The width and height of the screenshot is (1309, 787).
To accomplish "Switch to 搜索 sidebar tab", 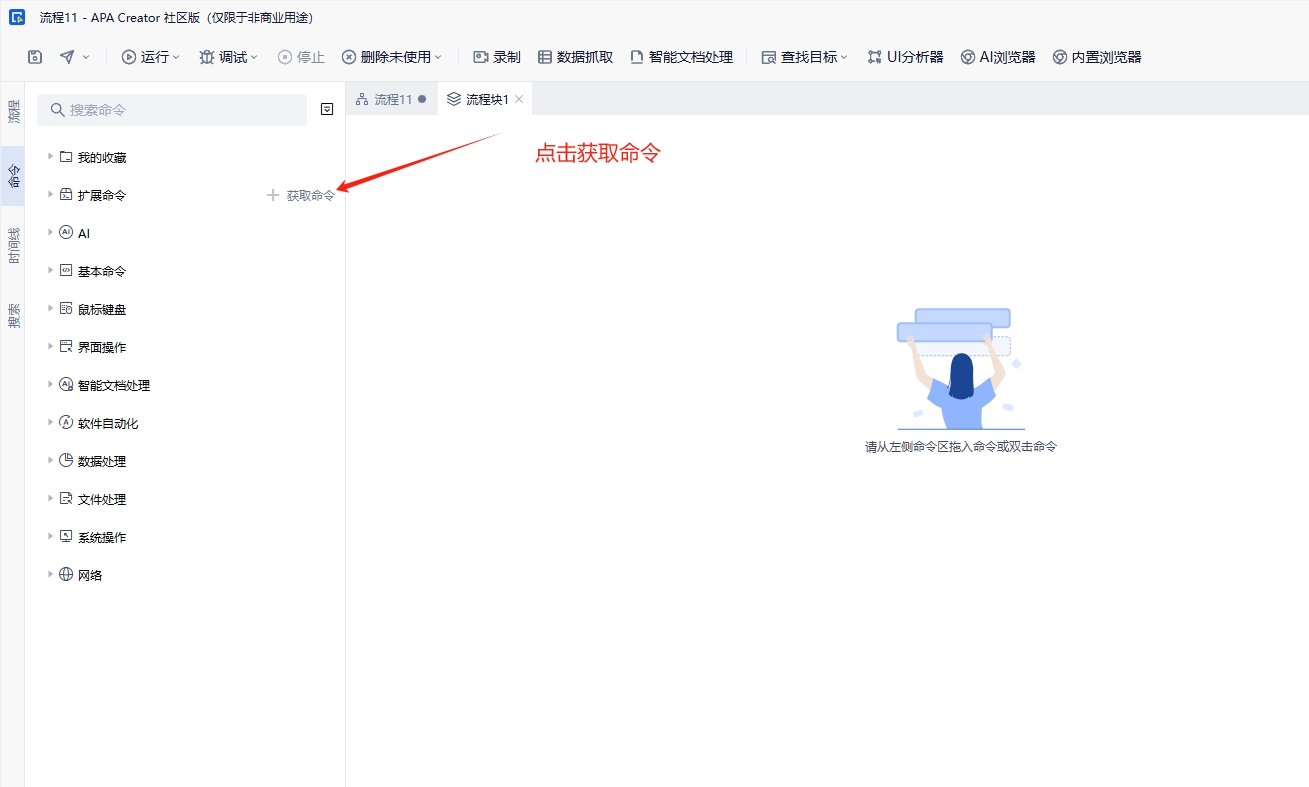I will click(x=13, y=316).
